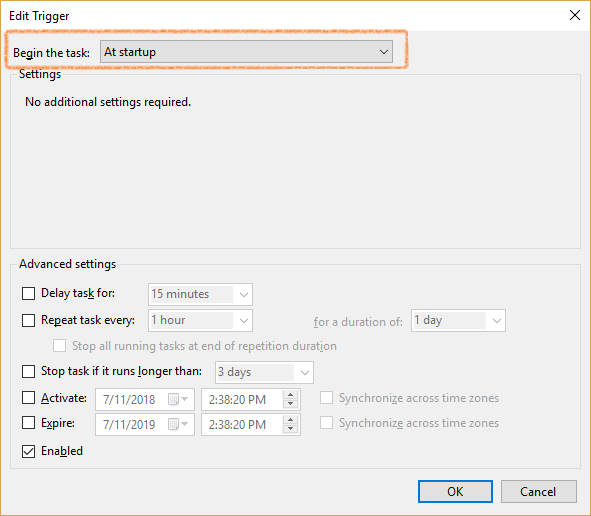Open calendar icon for Expire date 7/11/2019
The height and width of the screenshot is (516, 591).
pyautogui.click(x=178, y=424)
